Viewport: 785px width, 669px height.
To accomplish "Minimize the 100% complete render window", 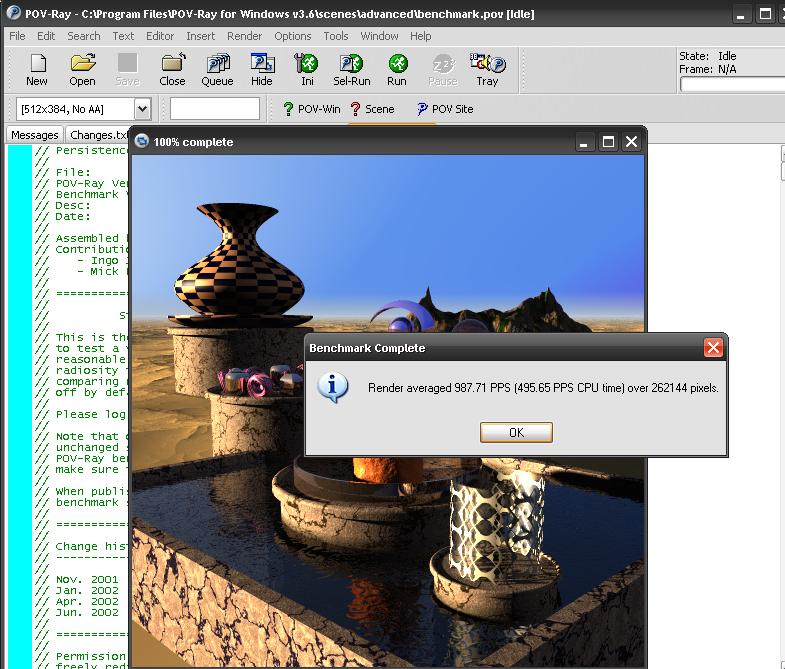I will click(584, 142).
